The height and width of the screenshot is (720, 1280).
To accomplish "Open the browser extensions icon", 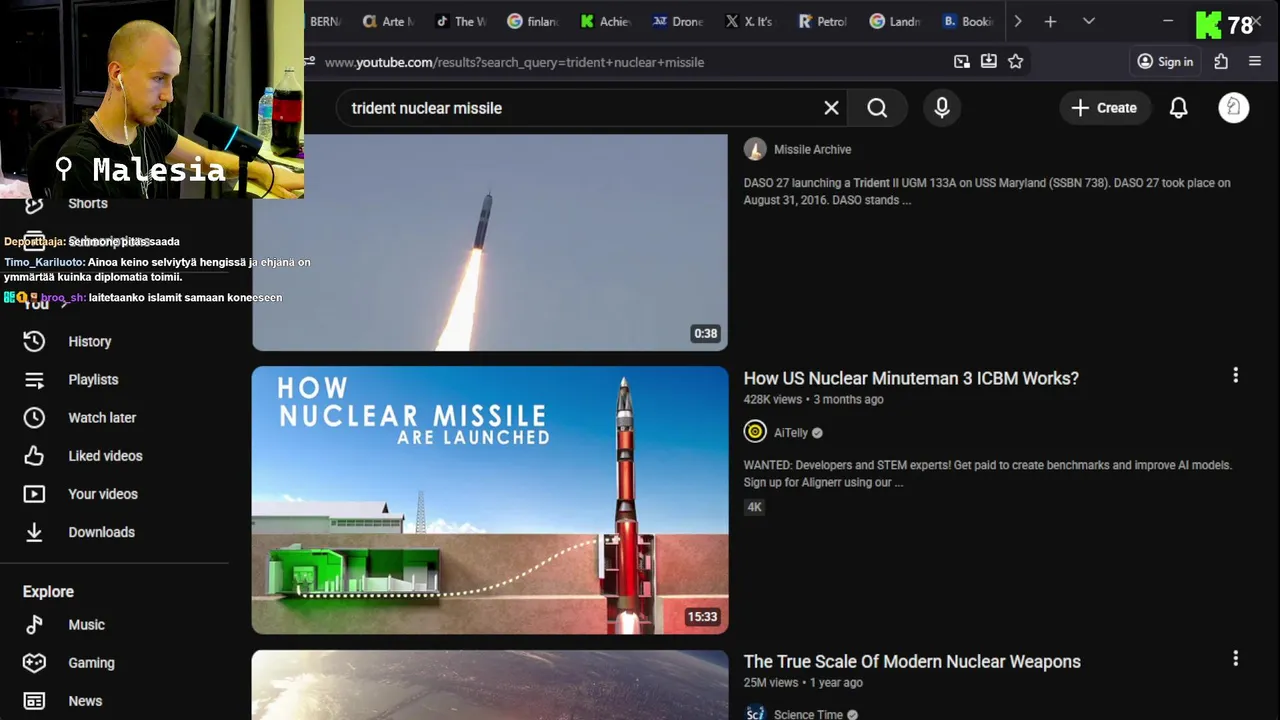I will click(x=1221, y=62).
